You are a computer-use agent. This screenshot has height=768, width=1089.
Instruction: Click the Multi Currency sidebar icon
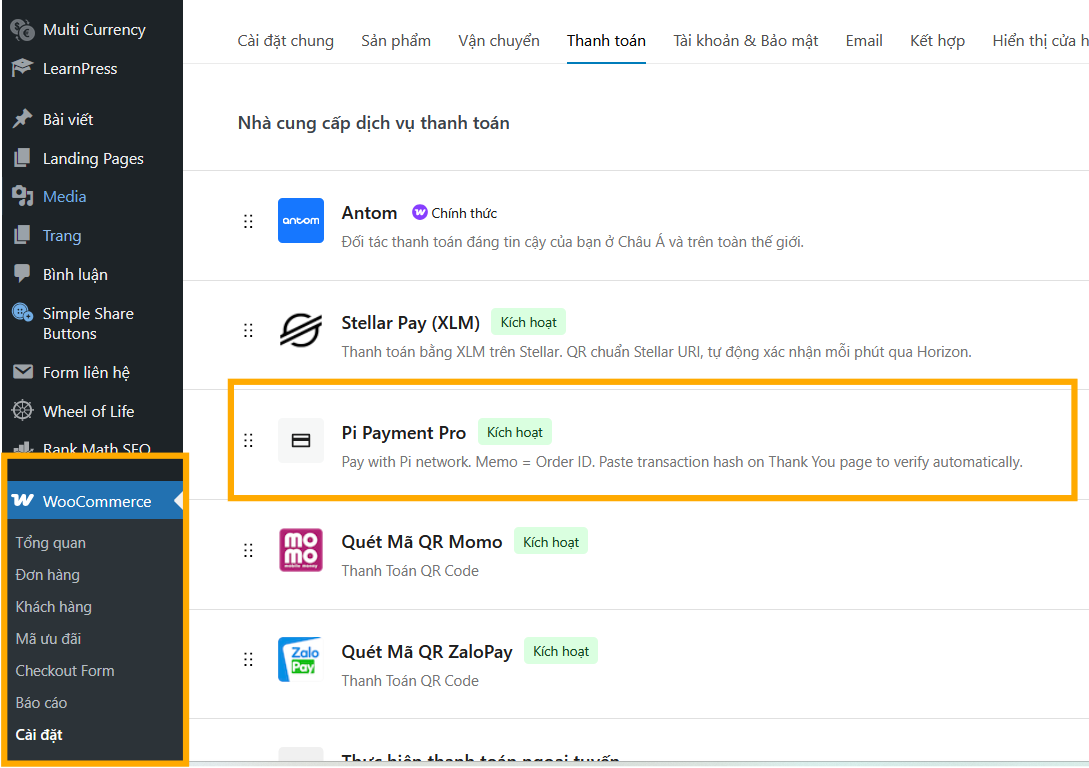[x=22, y=30]
